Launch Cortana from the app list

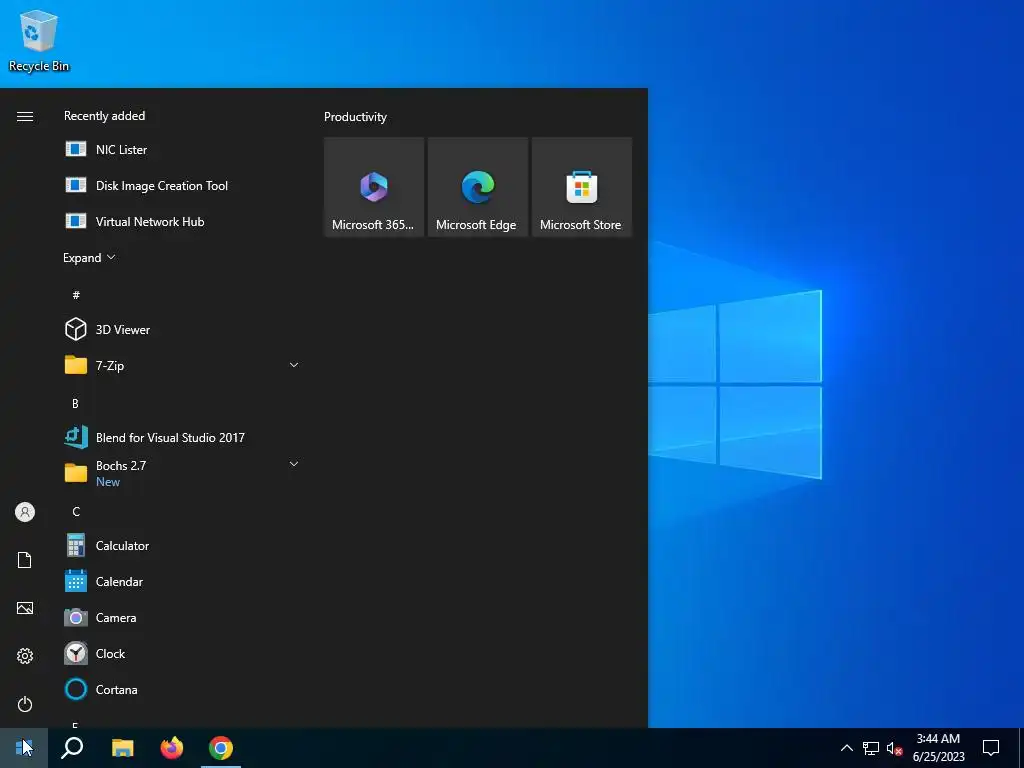tap(183, 689)
